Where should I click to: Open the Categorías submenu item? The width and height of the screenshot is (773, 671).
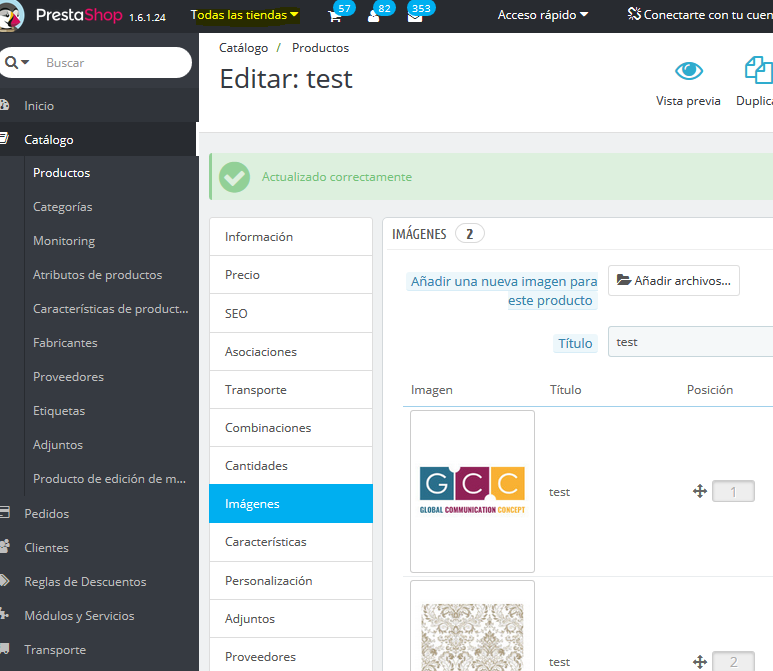tap(63, 207)
